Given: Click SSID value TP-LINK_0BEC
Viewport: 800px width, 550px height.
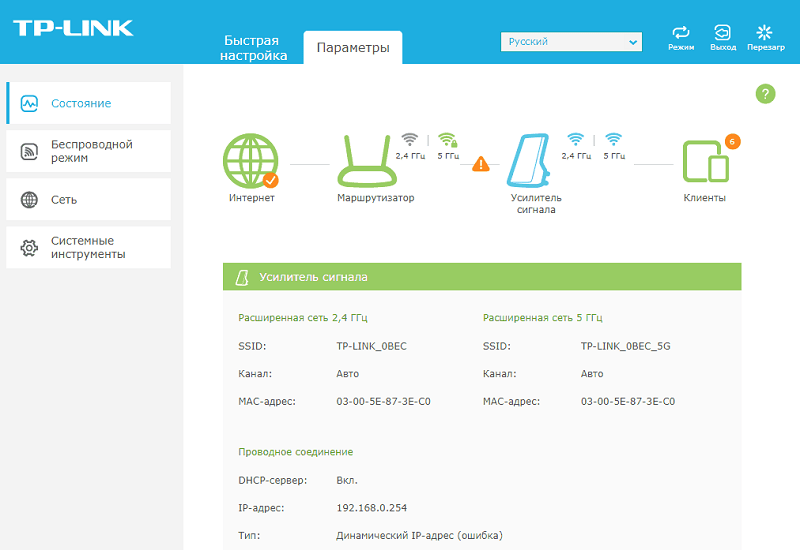Looking at the screenshot, I should point(371,346).
